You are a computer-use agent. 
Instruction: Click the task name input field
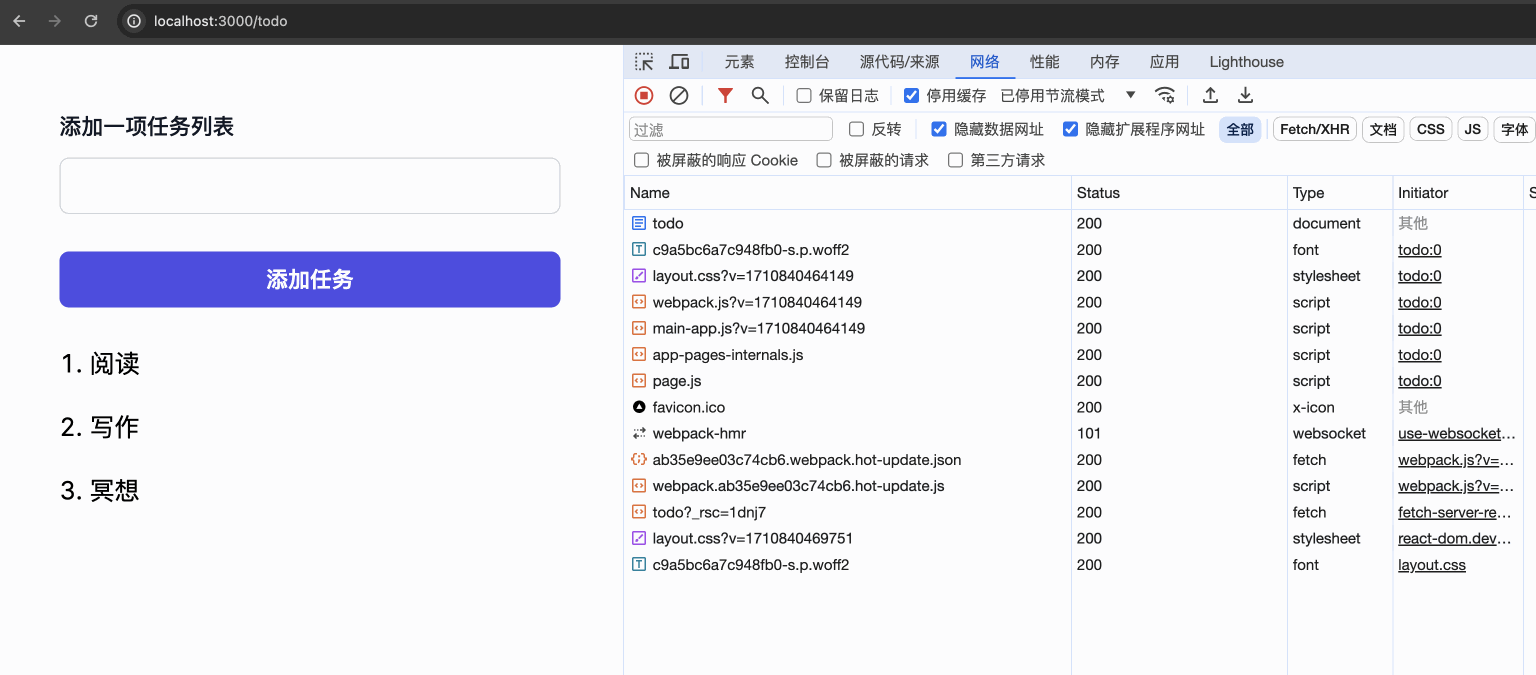(x=310, y=185)
